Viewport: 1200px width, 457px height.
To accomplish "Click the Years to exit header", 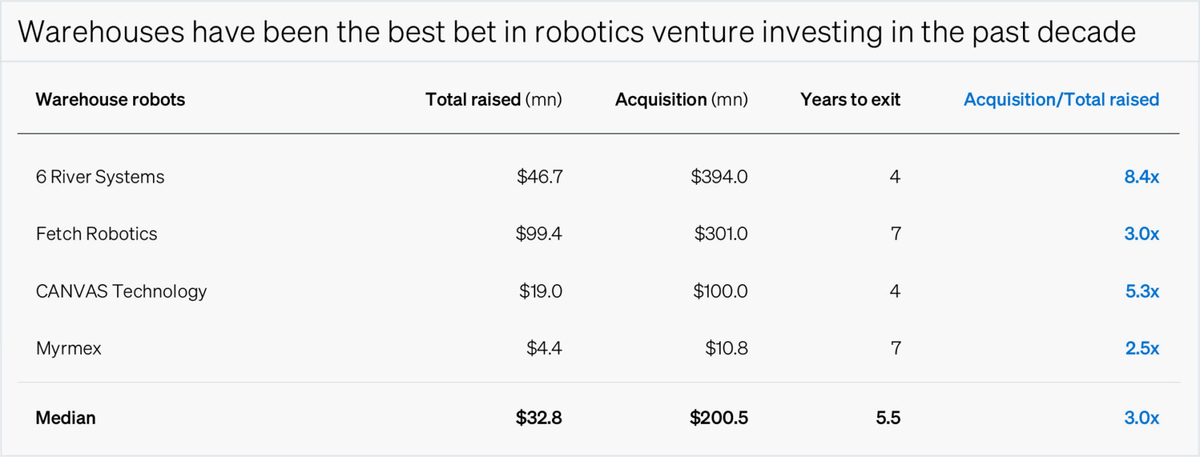I will point(850,100).
